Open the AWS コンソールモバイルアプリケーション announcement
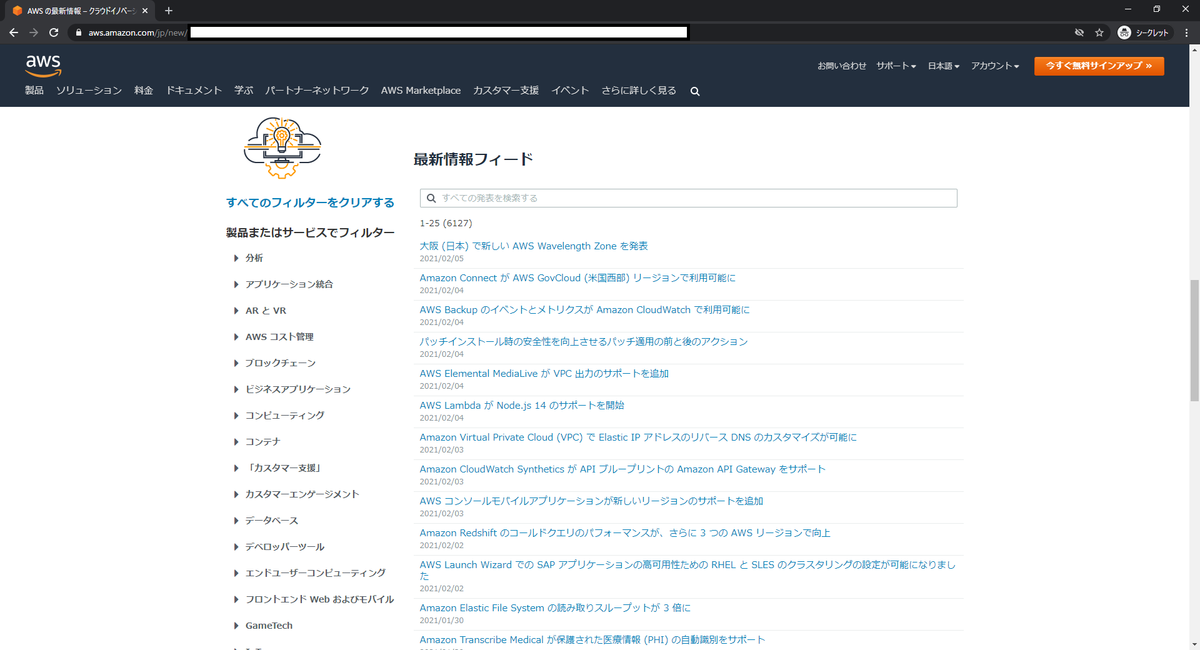 click(592, 501)
